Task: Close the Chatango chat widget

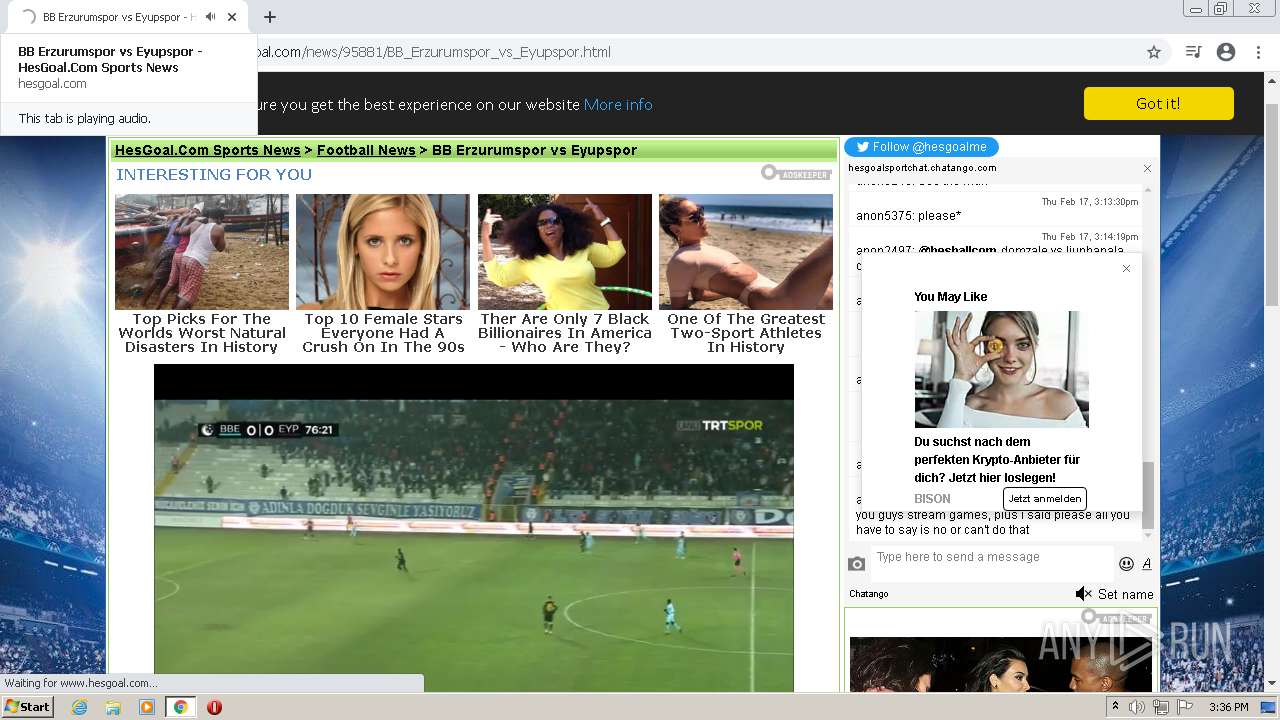Action: click(1147, 168)
